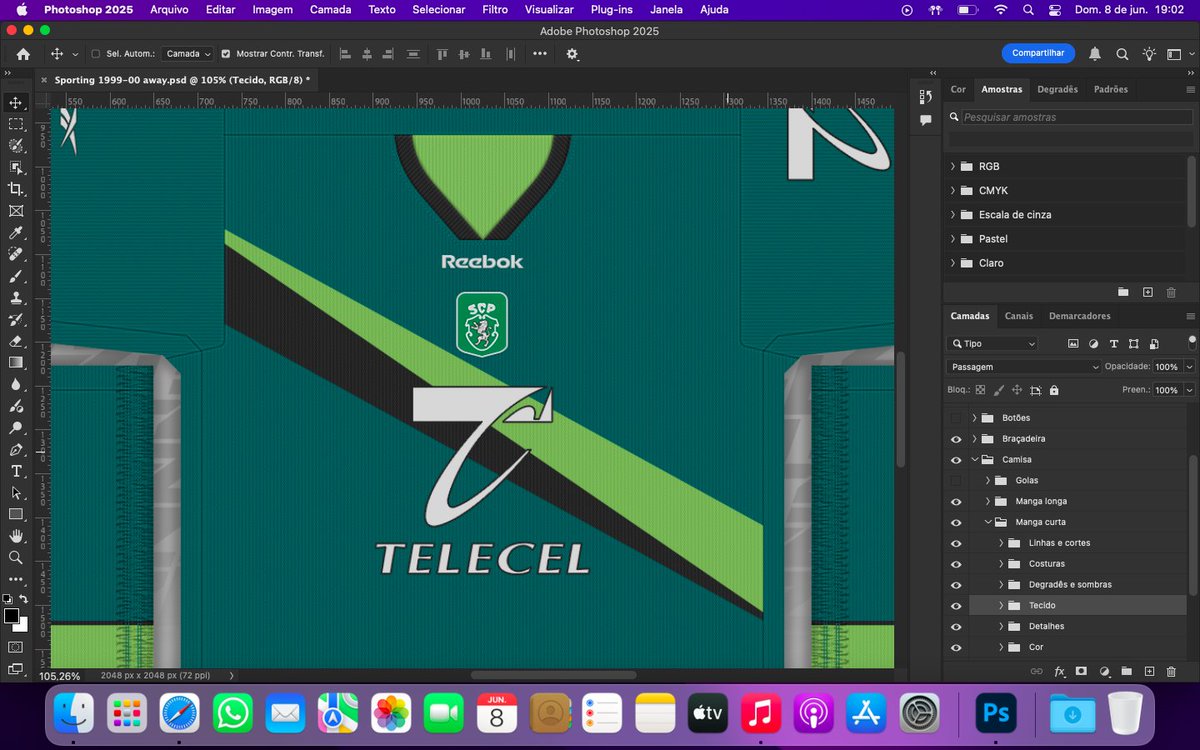
Task: Select the Spot Healing Brush tool
Action: pos(16,254)
